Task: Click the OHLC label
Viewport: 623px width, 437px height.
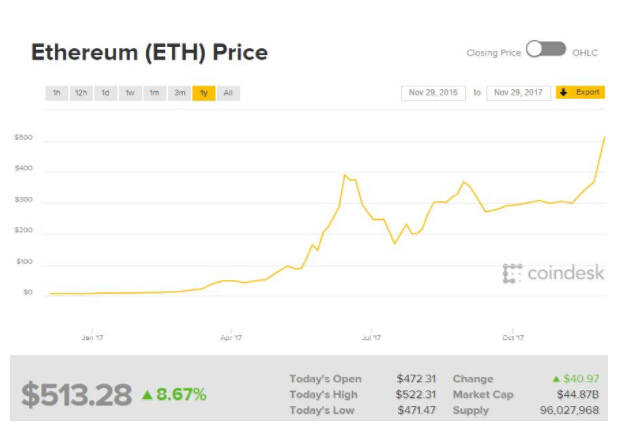Action: [x=586, y=52]
